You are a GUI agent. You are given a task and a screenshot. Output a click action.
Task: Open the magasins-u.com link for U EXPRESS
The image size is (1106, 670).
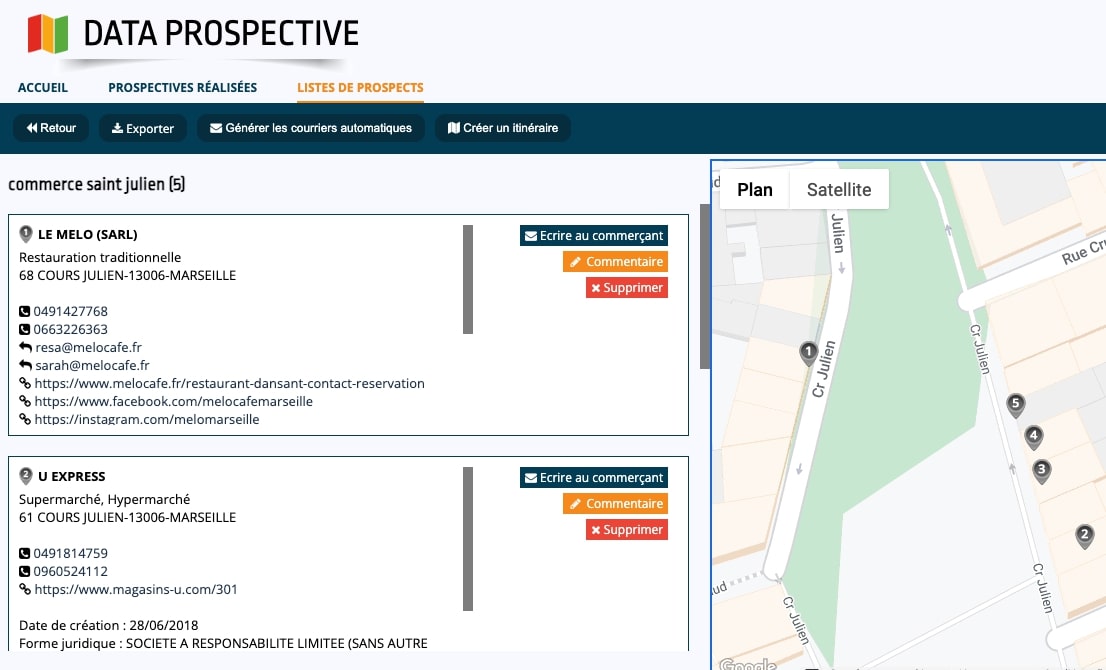click(x=135, y=589)
